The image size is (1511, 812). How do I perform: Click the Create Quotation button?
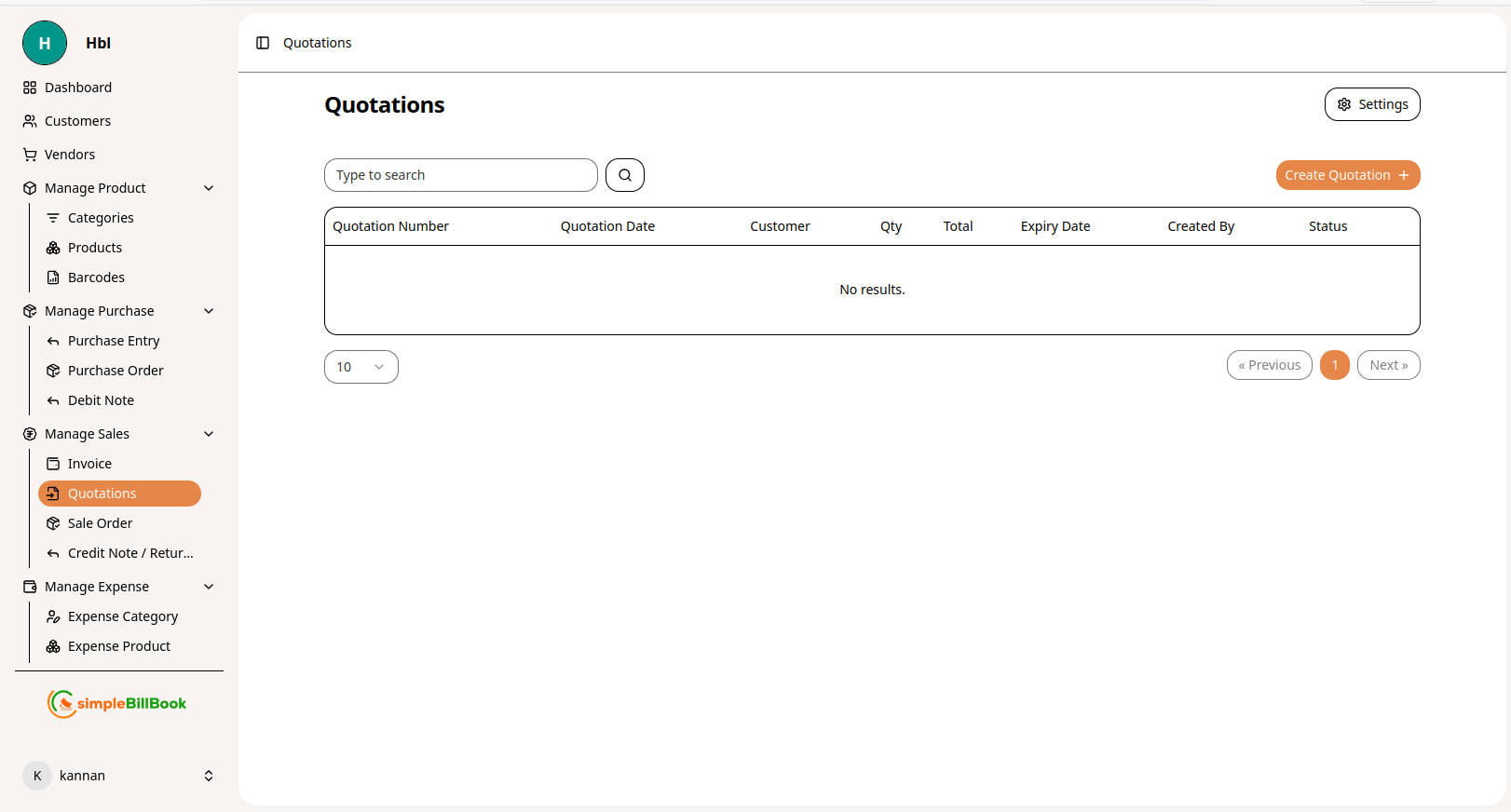tap(1347, 175)
